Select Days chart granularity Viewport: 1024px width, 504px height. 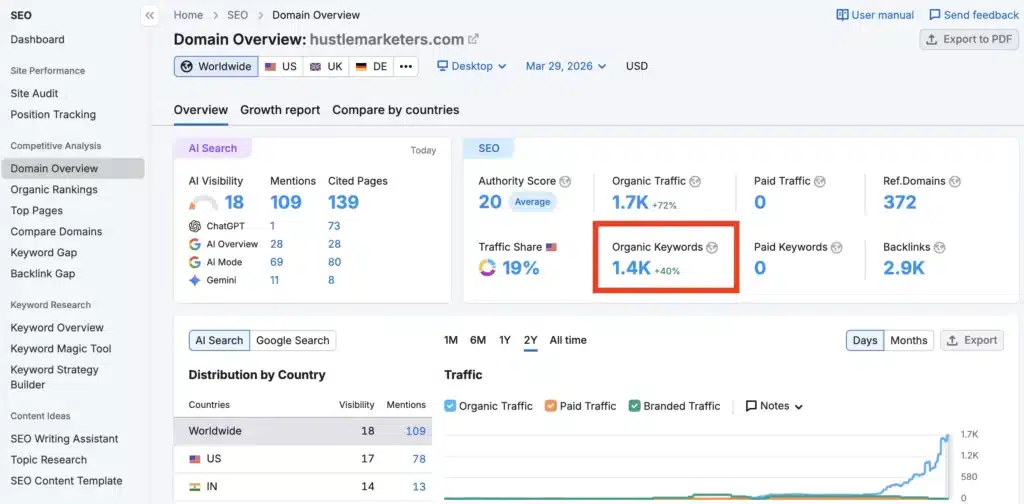coord(865,340)
